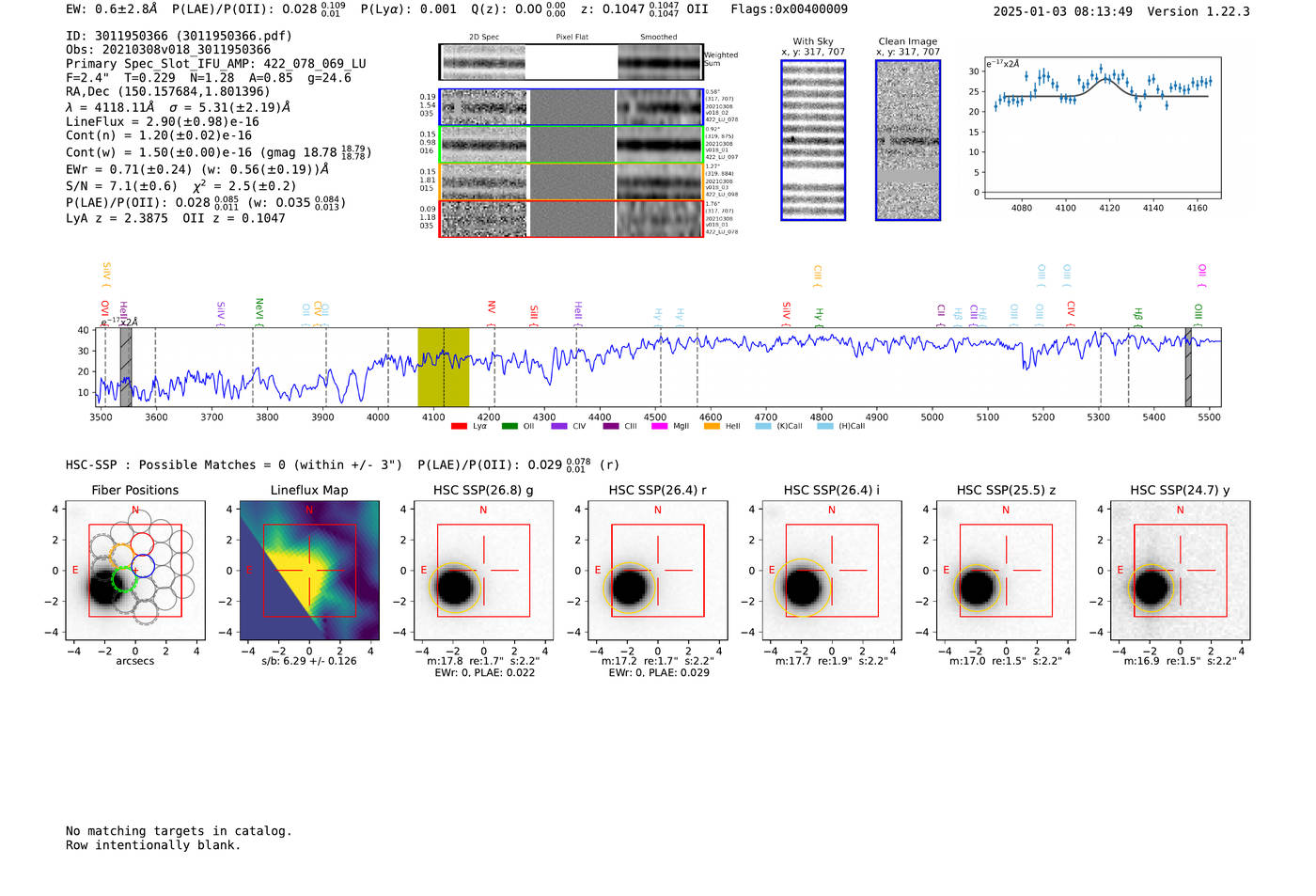Click the No matching targets in catalog text
The image size is (1316, 896).
pos(179,831)
